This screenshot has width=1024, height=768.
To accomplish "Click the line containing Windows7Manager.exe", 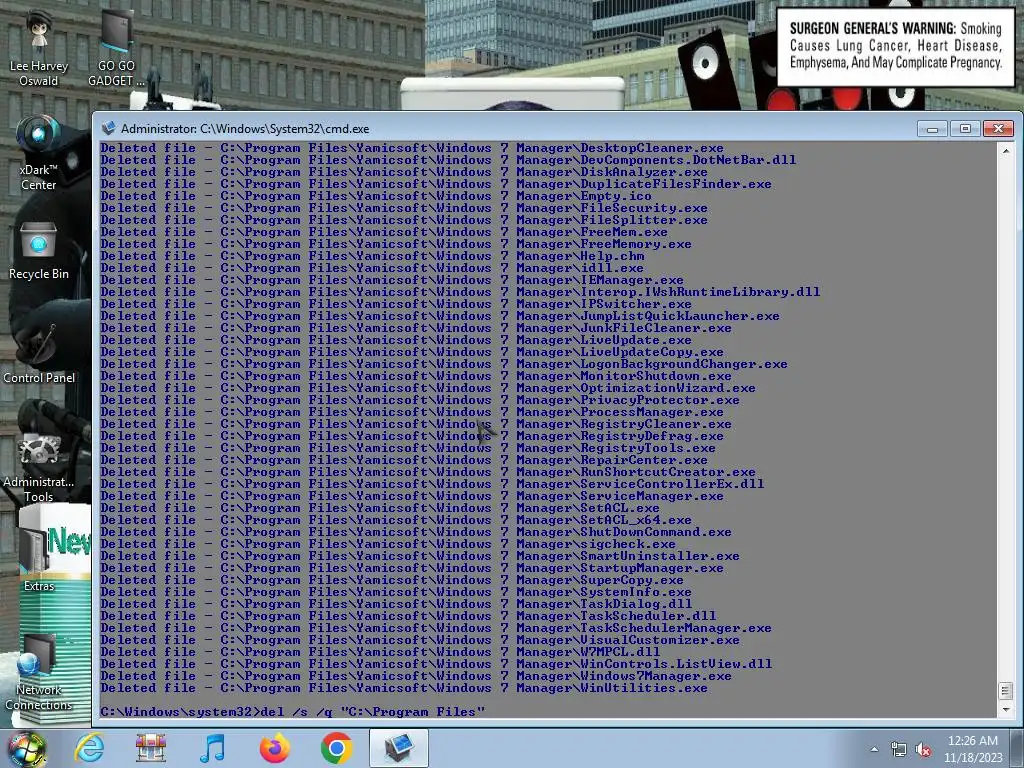I will click(416, 676).
